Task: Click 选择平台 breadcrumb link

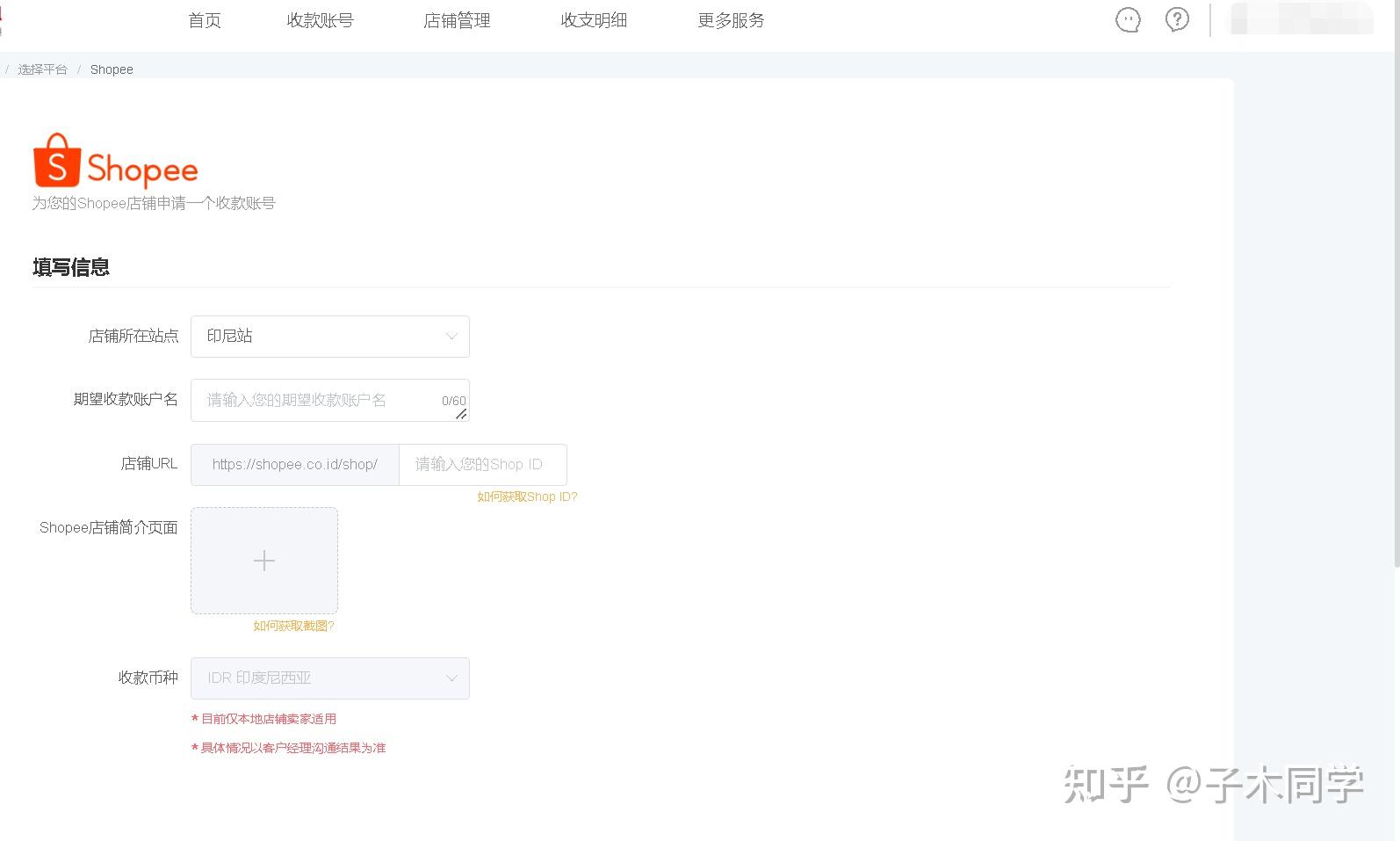Action: click(42, 69)
